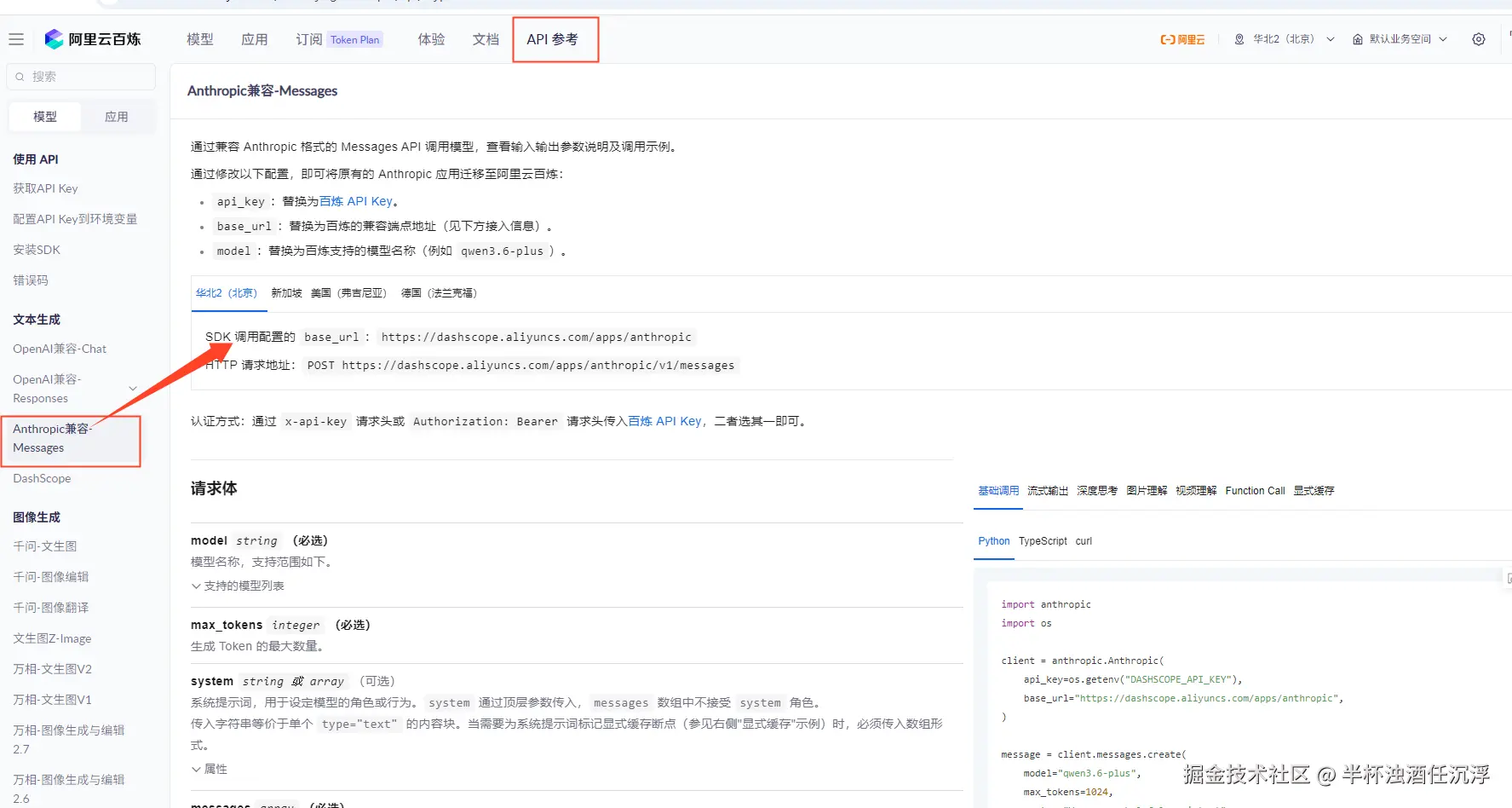Switch to the Function Call example tab

[x=1255, y=491]
